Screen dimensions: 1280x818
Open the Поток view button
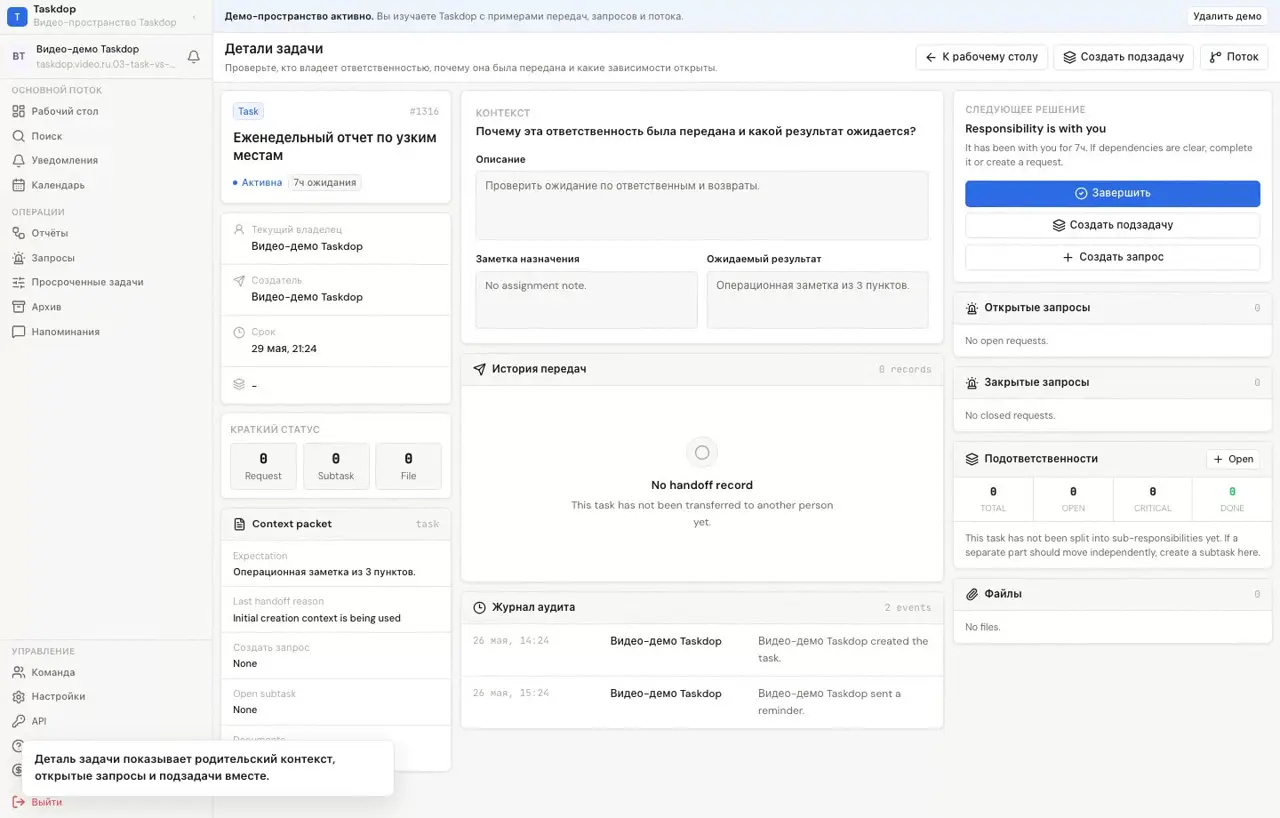[1234, 57]
